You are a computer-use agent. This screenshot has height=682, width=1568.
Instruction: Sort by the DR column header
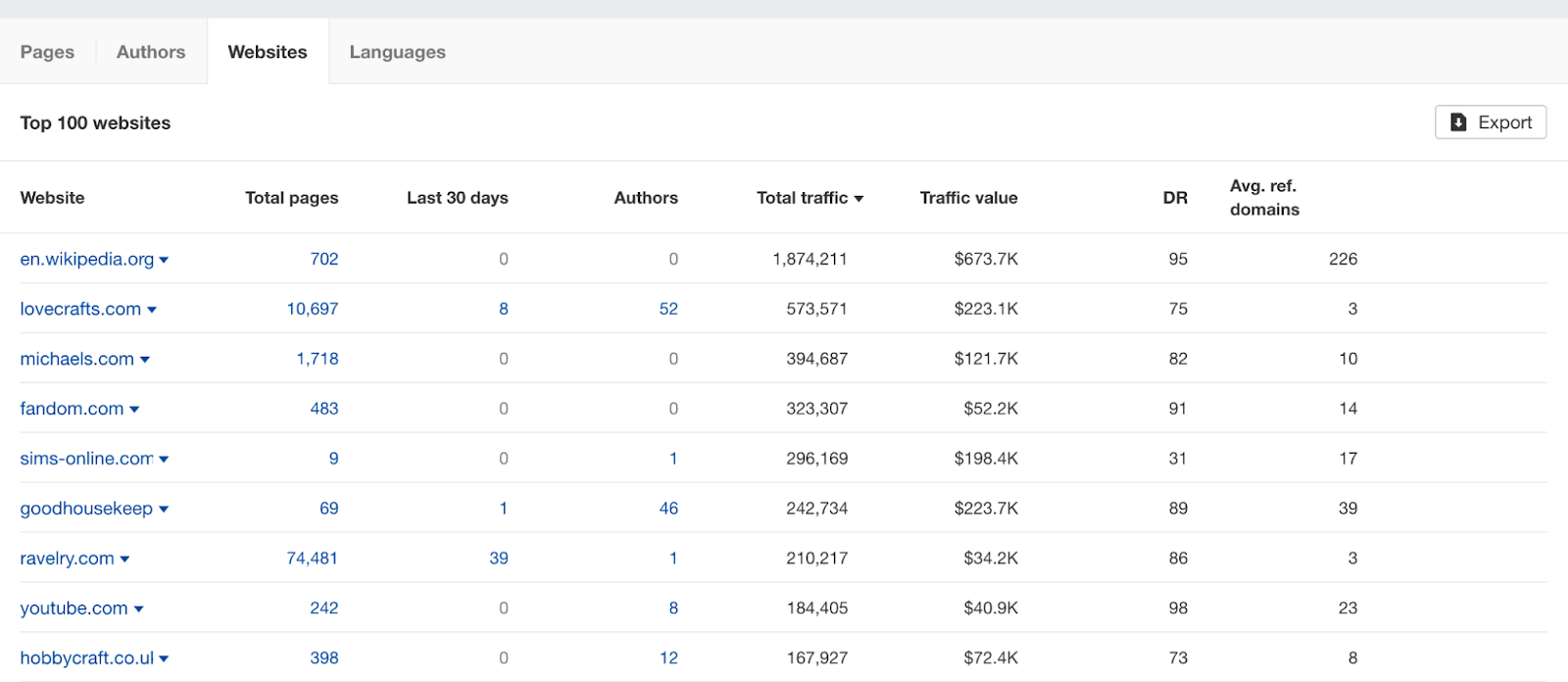[x=1175, y=198]
